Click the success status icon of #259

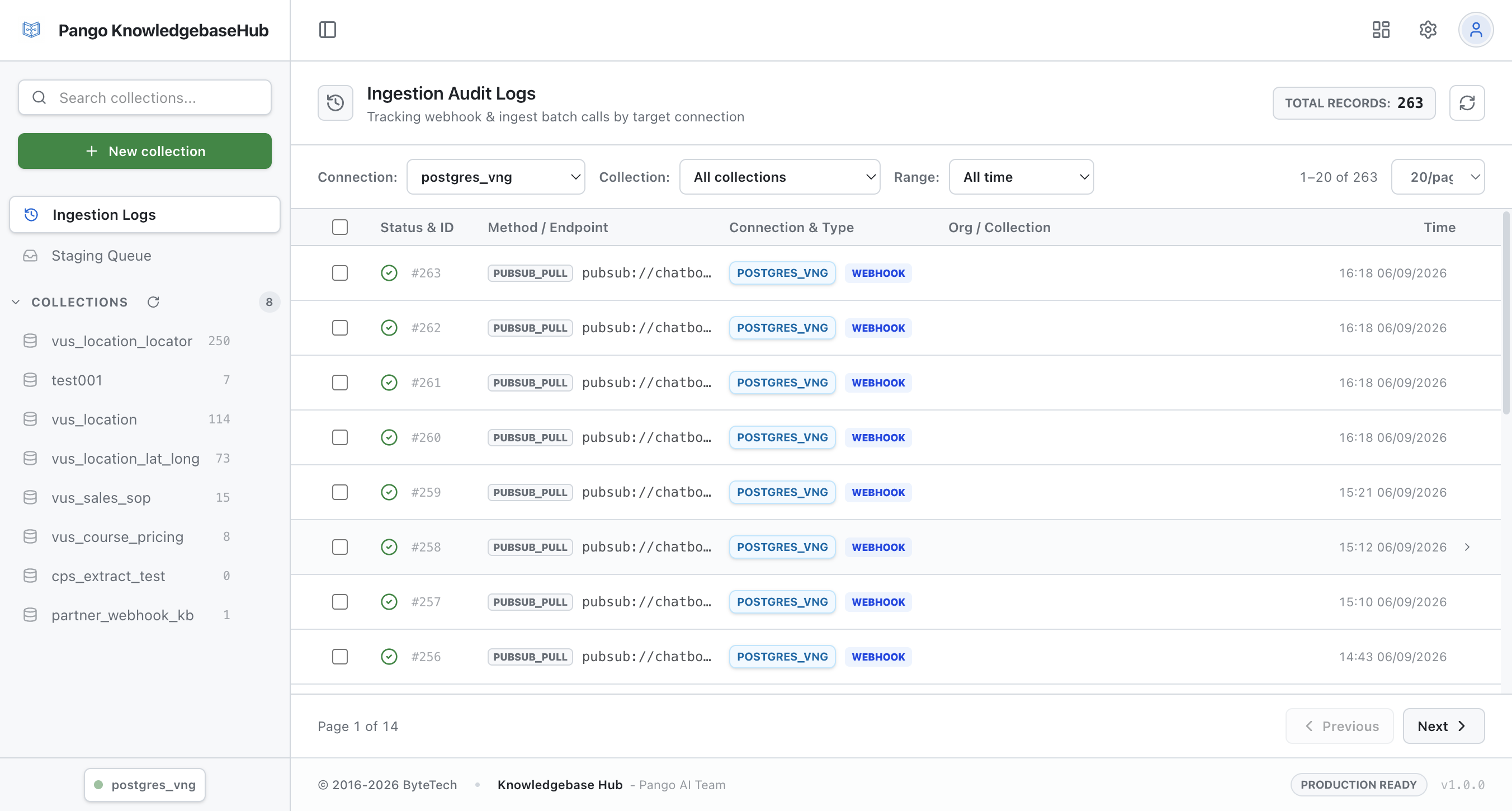coord(389,492)
